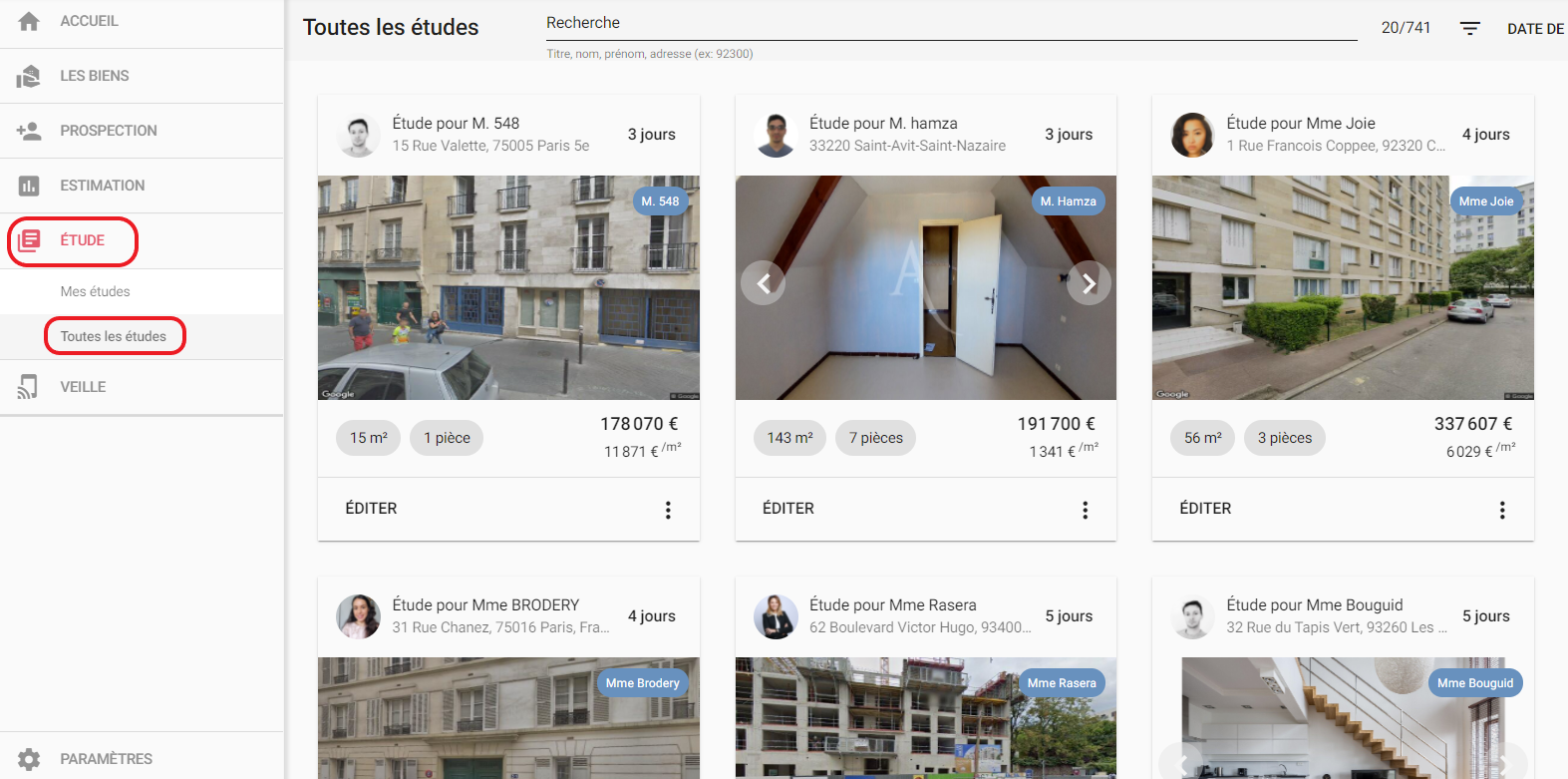
Task: Open VEILLE menu item
Action: tap(142, 387)
